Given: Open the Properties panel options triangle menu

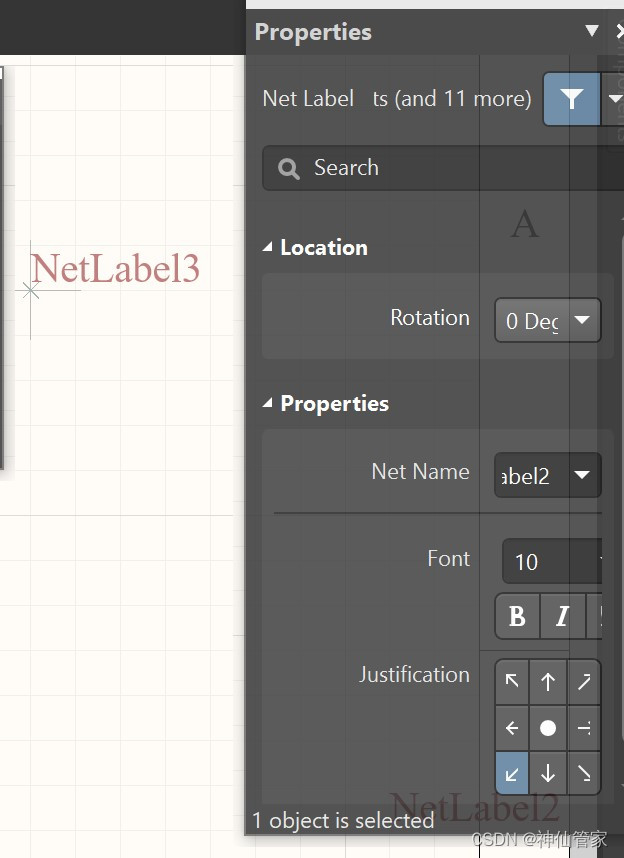Looking at the screenshot, I should point(592,30).
